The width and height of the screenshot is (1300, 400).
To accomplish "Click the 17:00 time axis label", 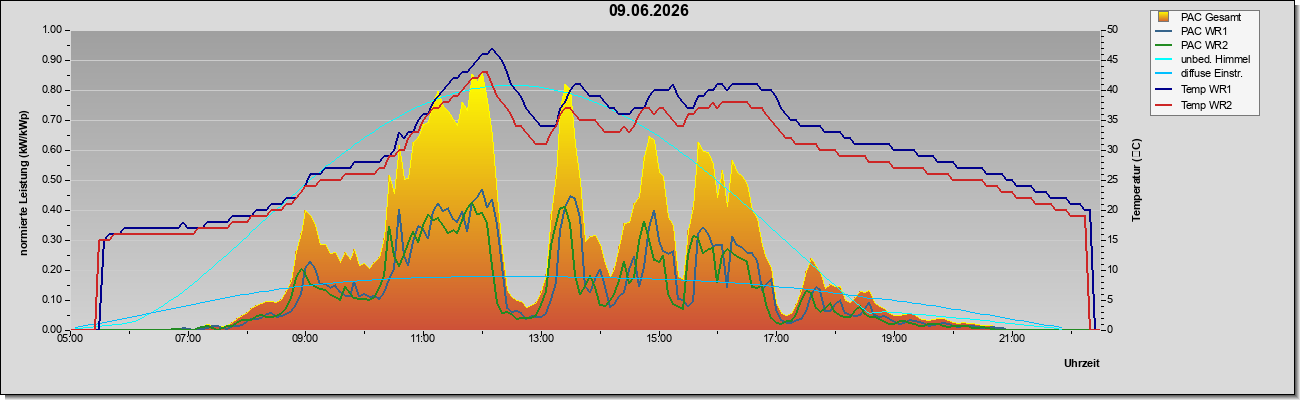I will coord(776,339).
